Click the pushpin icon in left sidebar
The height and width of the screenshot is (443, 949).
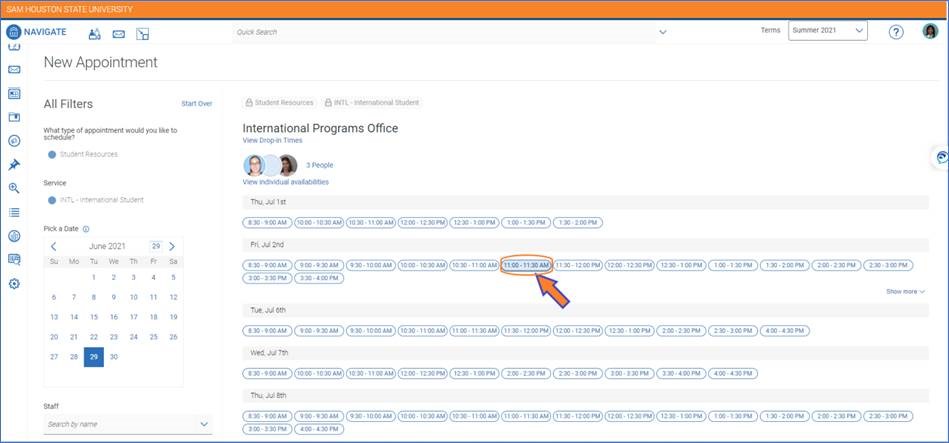[x=14, y=164]
